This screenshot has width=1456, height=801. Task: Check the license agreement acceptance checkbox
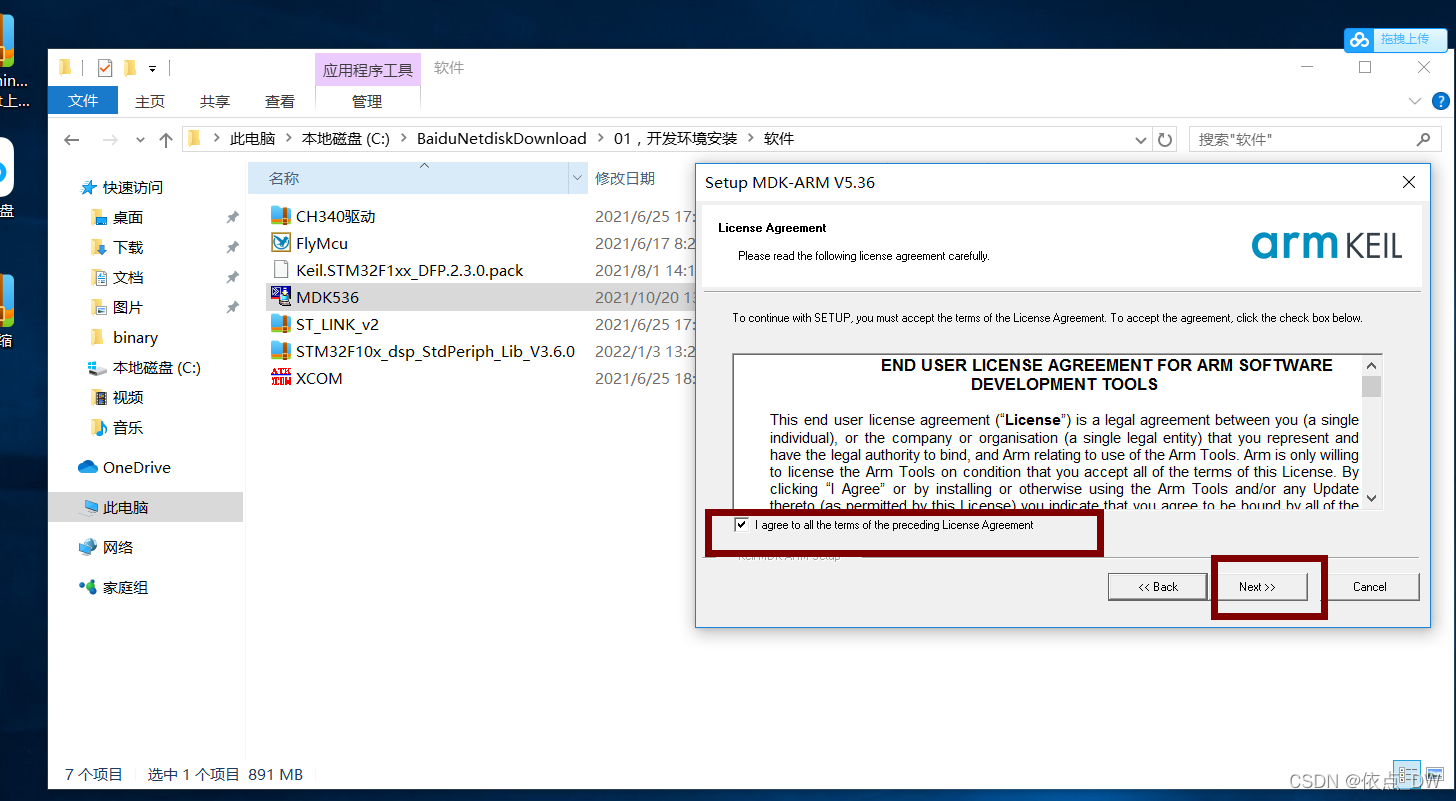point(741,524)
